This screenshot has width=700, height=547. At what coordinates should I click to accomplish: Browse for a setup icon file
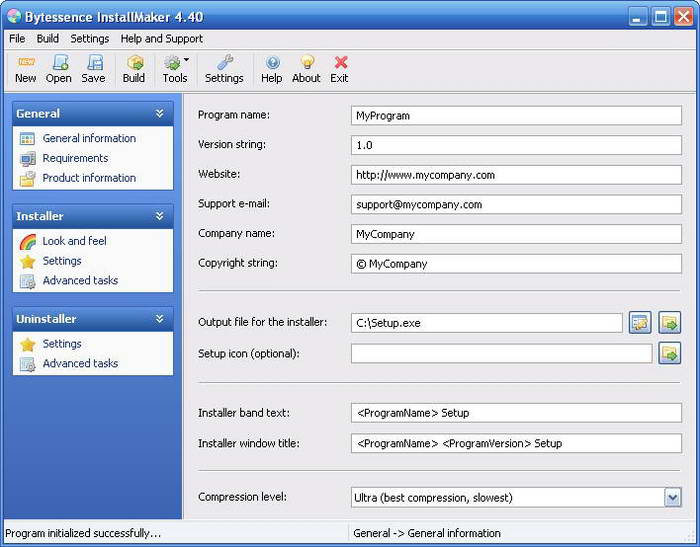point(670,353)
